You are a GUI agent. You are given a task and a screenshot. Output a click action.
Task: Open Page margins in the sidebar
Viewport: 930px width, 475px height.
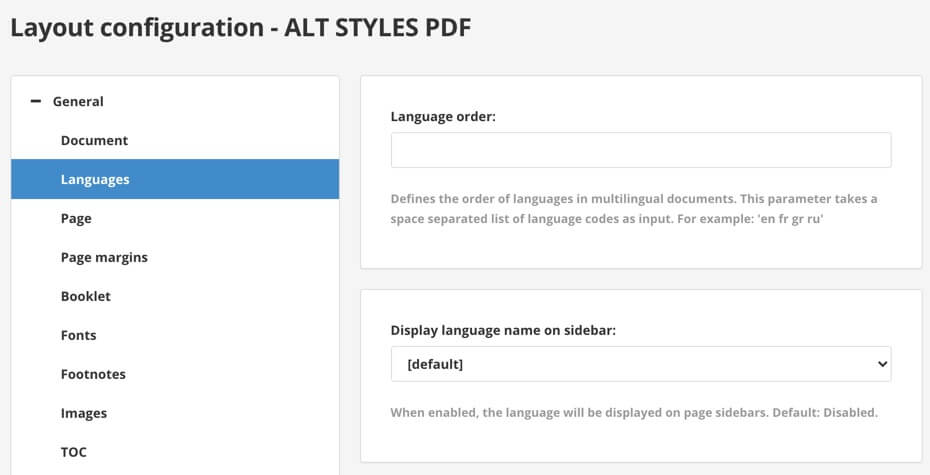(x=104, y=257)
